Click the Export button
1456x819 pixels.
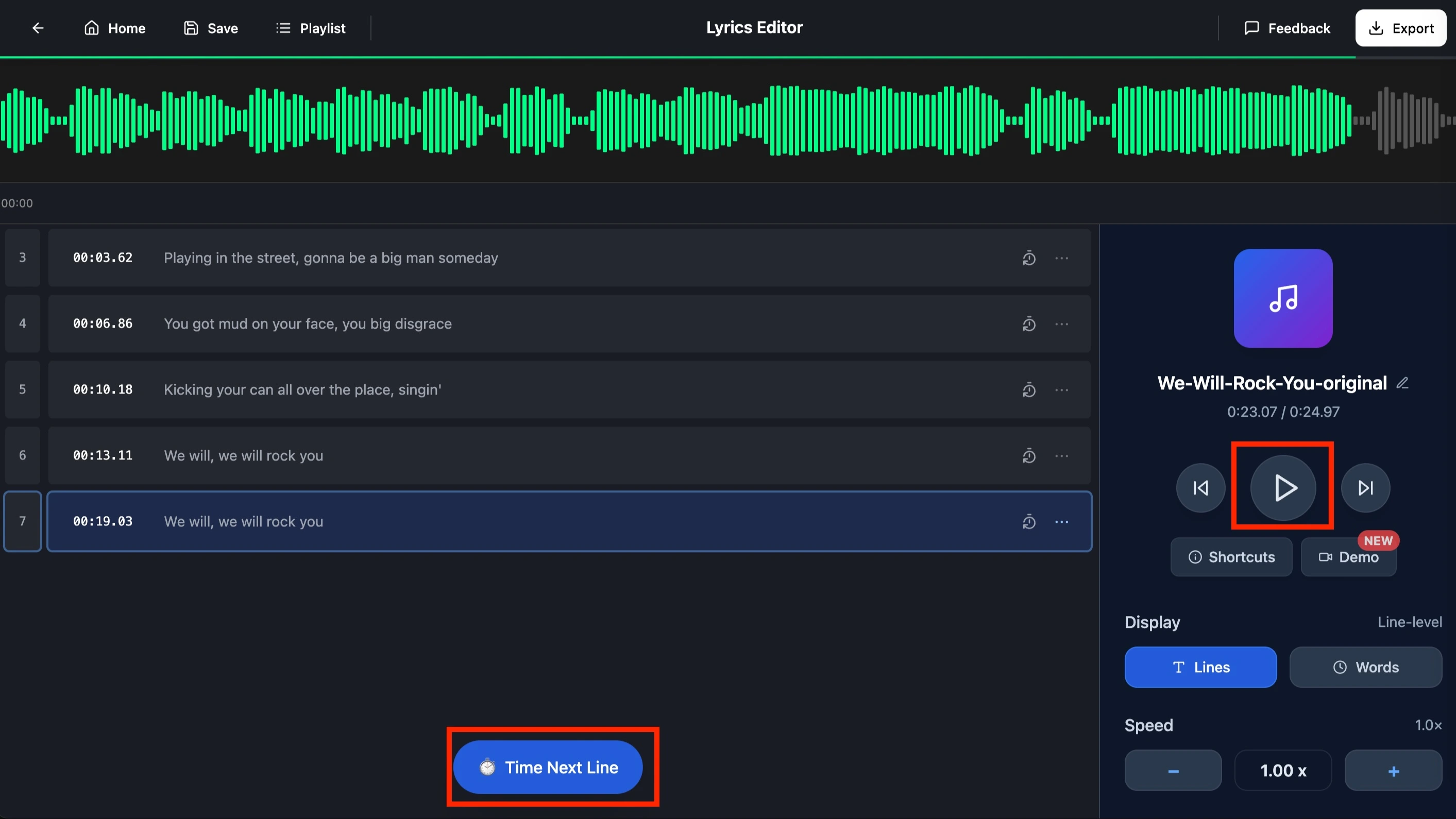click(1400, 28)
